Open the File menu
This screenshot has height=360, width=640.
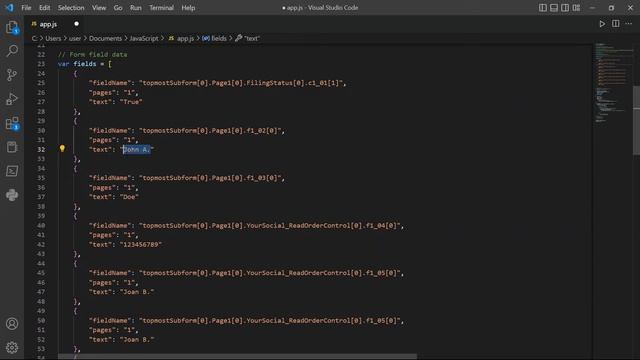[26, 8]
